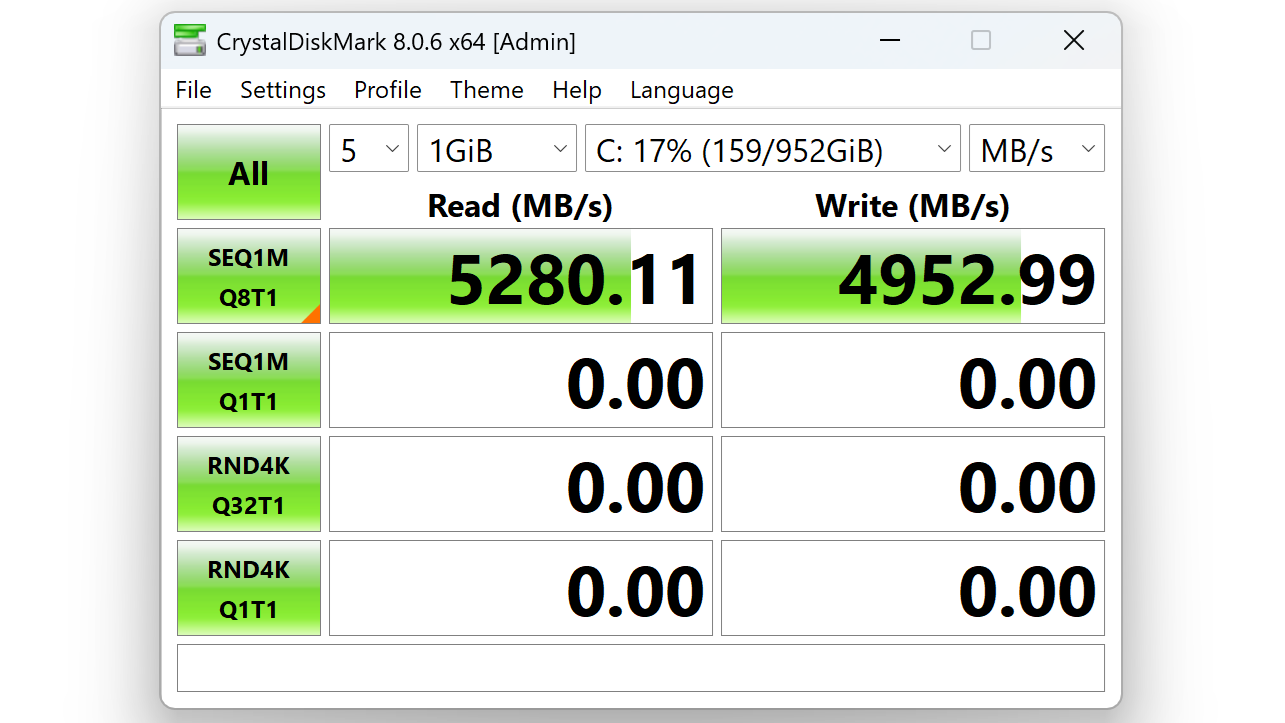Screen dimensions: 1285x723
Task: Expand the test count dropdown showing 5
Action: [369, 150]
